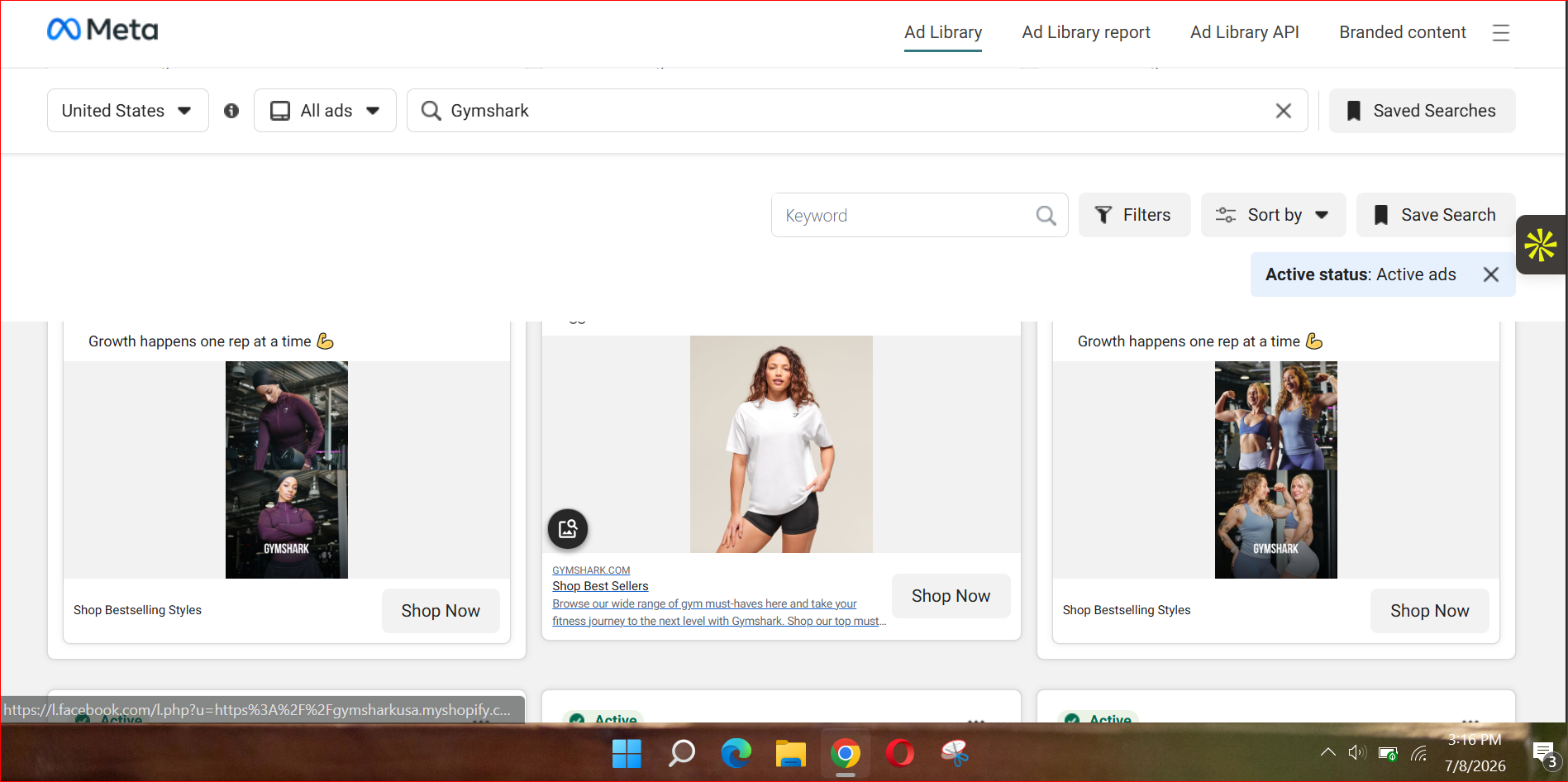Screen dimensions: 1568x782
Task: Click Shop Now on flexing women ad
Action: coord(1429,611)
